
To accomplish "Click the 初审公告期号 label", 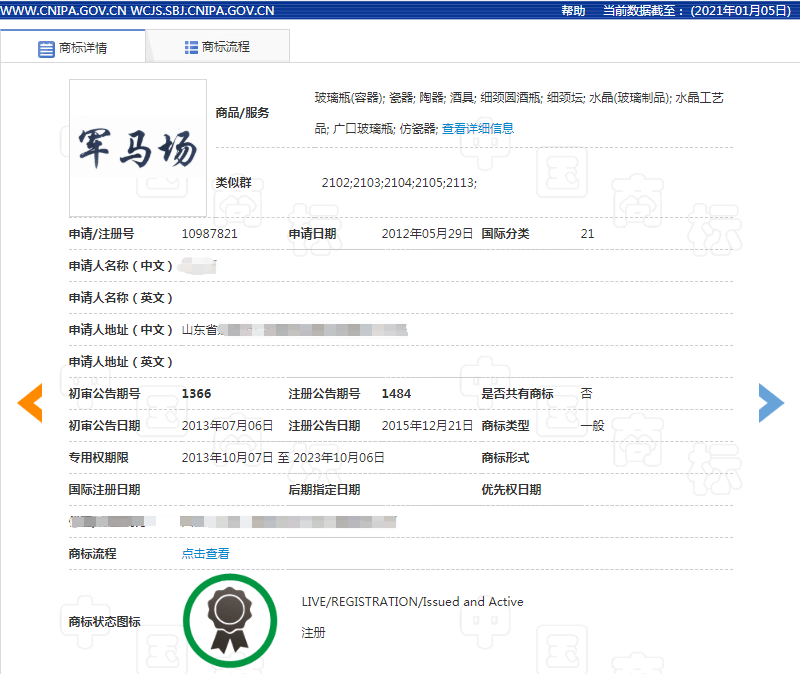I will coord(105,394).
